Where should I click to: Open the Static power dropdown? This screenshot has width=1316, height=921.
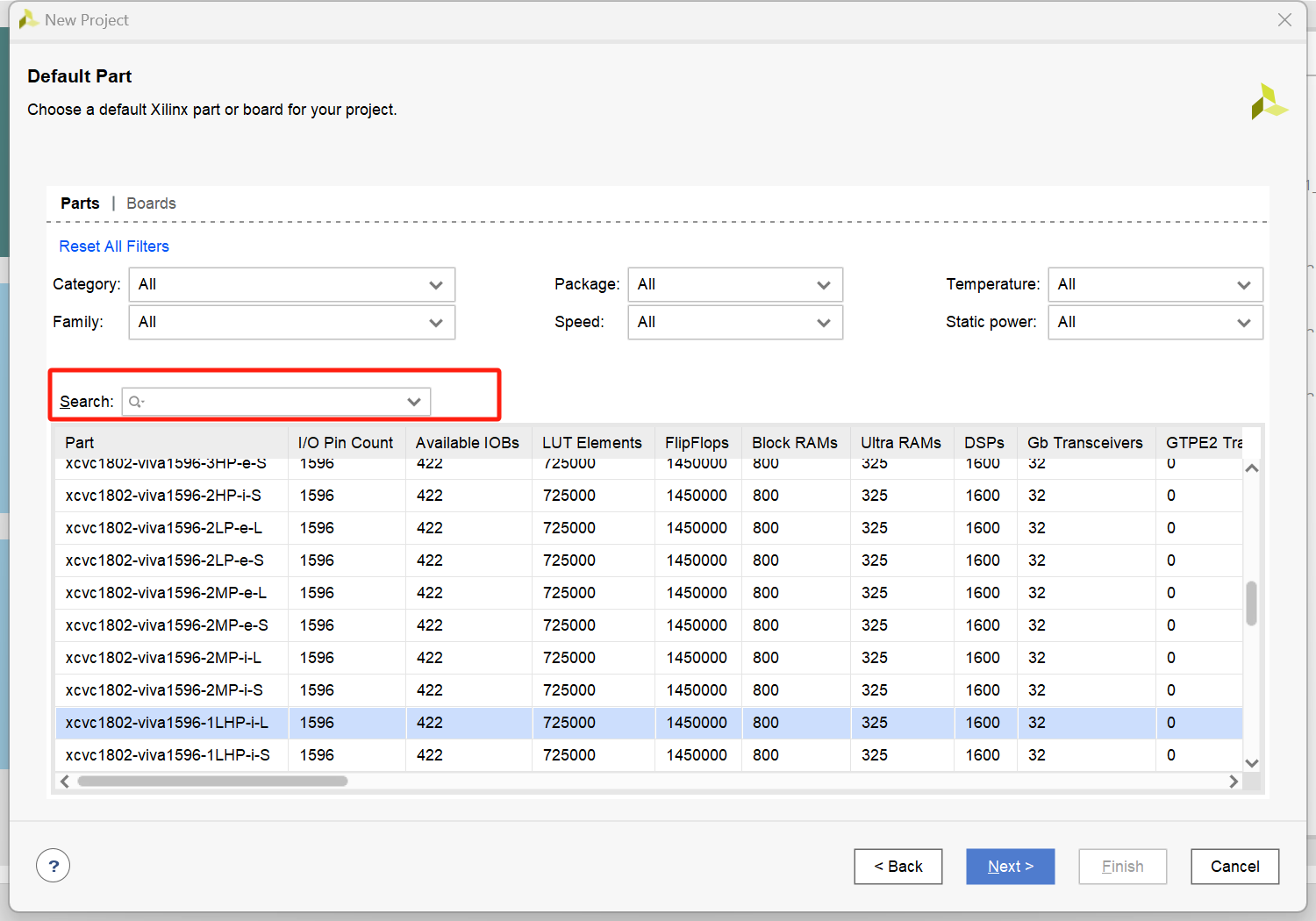coord(1155,322)
